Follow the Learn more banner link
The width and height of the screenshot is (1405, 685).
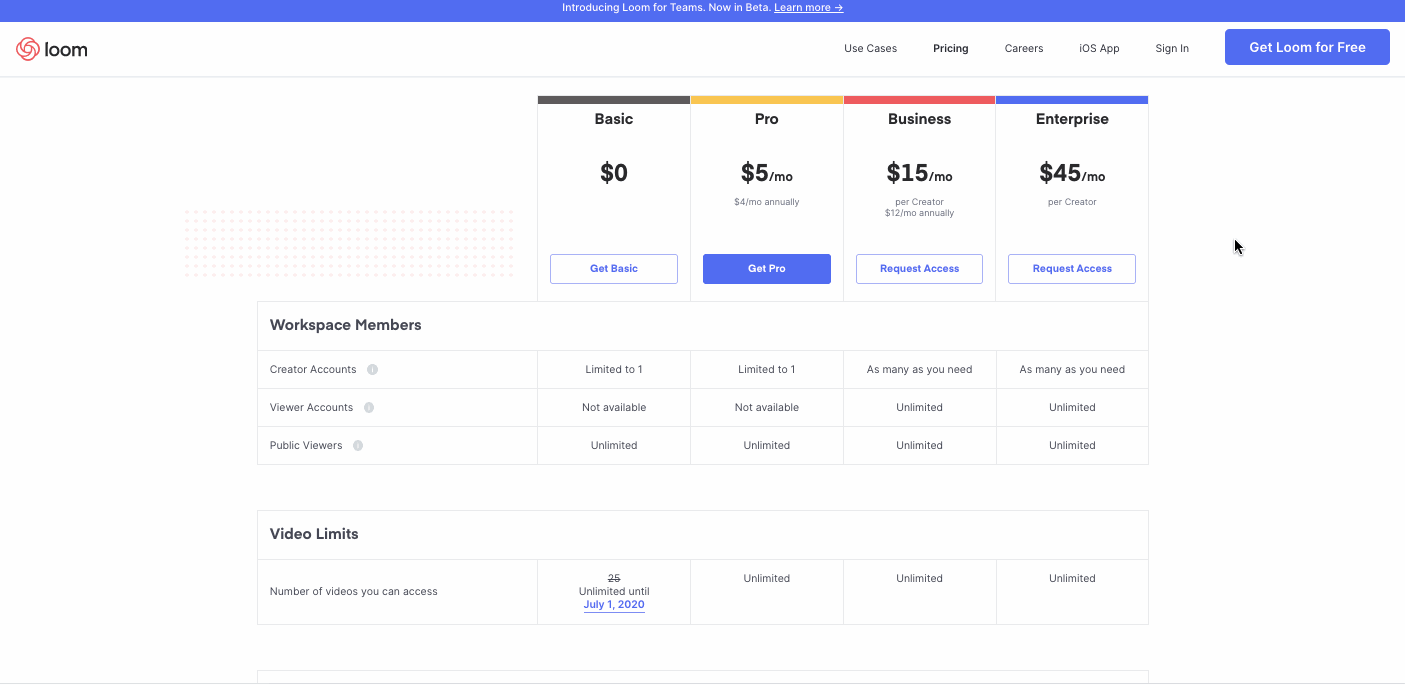808,8
